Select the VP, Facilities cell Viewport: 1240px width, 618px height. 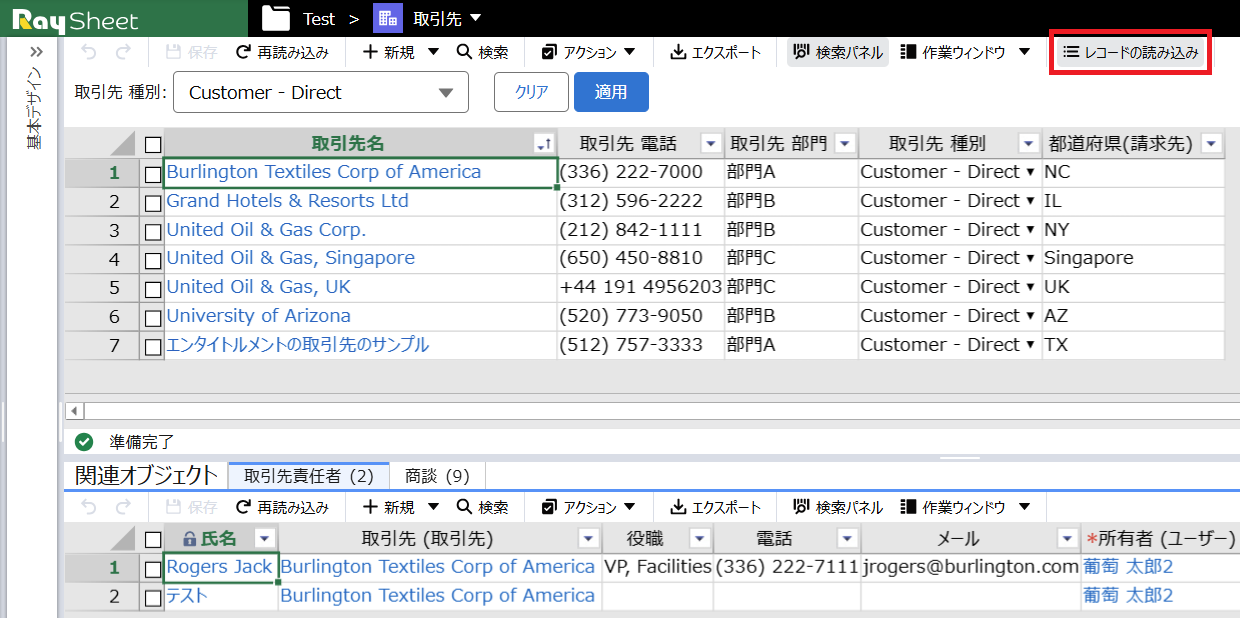tap(658, 567)
